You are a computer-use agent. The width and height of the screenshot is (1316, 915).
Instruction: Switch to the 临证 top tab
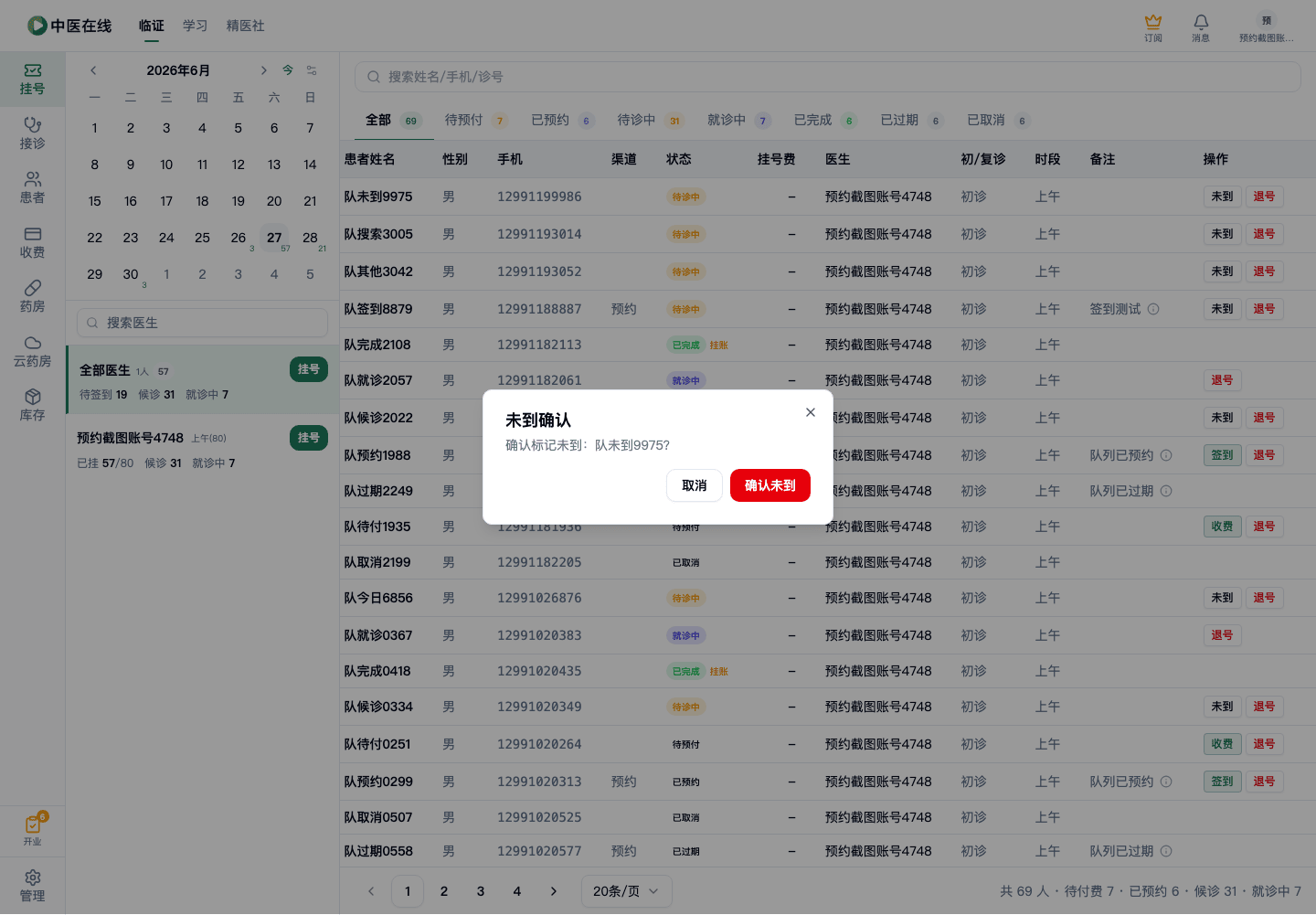152,26
